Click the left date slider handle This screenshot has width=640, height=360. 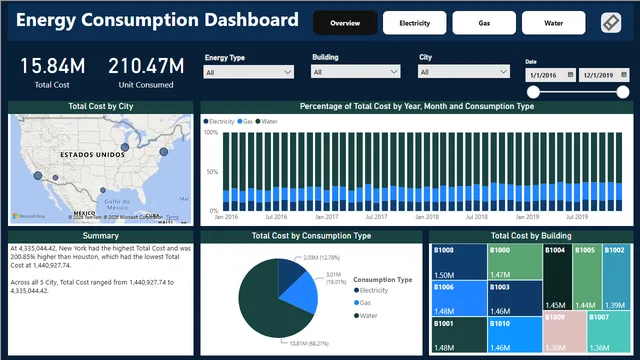(x=533, y=92)
